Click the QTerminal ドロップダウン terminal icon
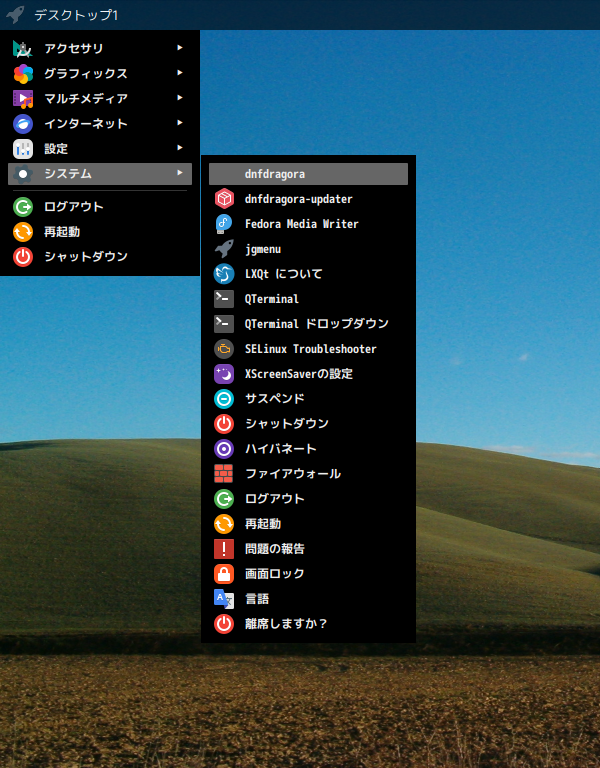The image size is (600, 768). (x=224, y=324)
